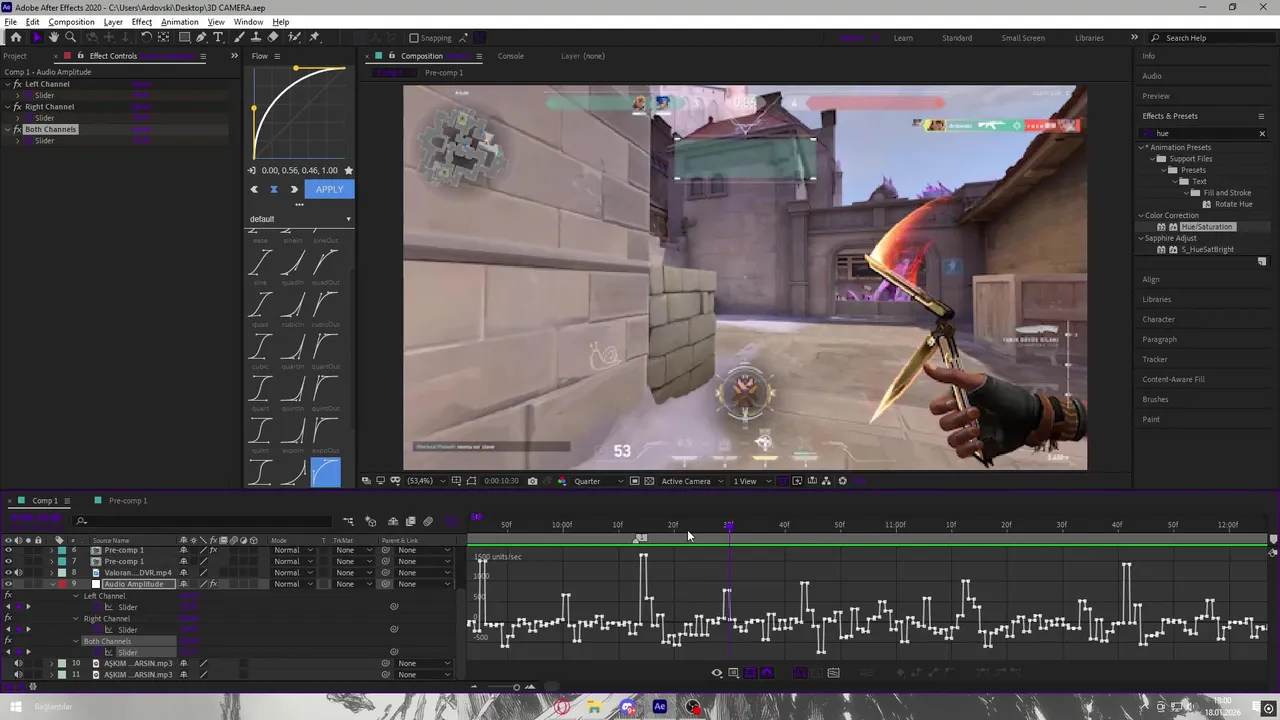The width and height of the screenshot is (1280, 720).
Task: Click the comp mini-flowchart icon in timeline
Action: pos(348,521)
